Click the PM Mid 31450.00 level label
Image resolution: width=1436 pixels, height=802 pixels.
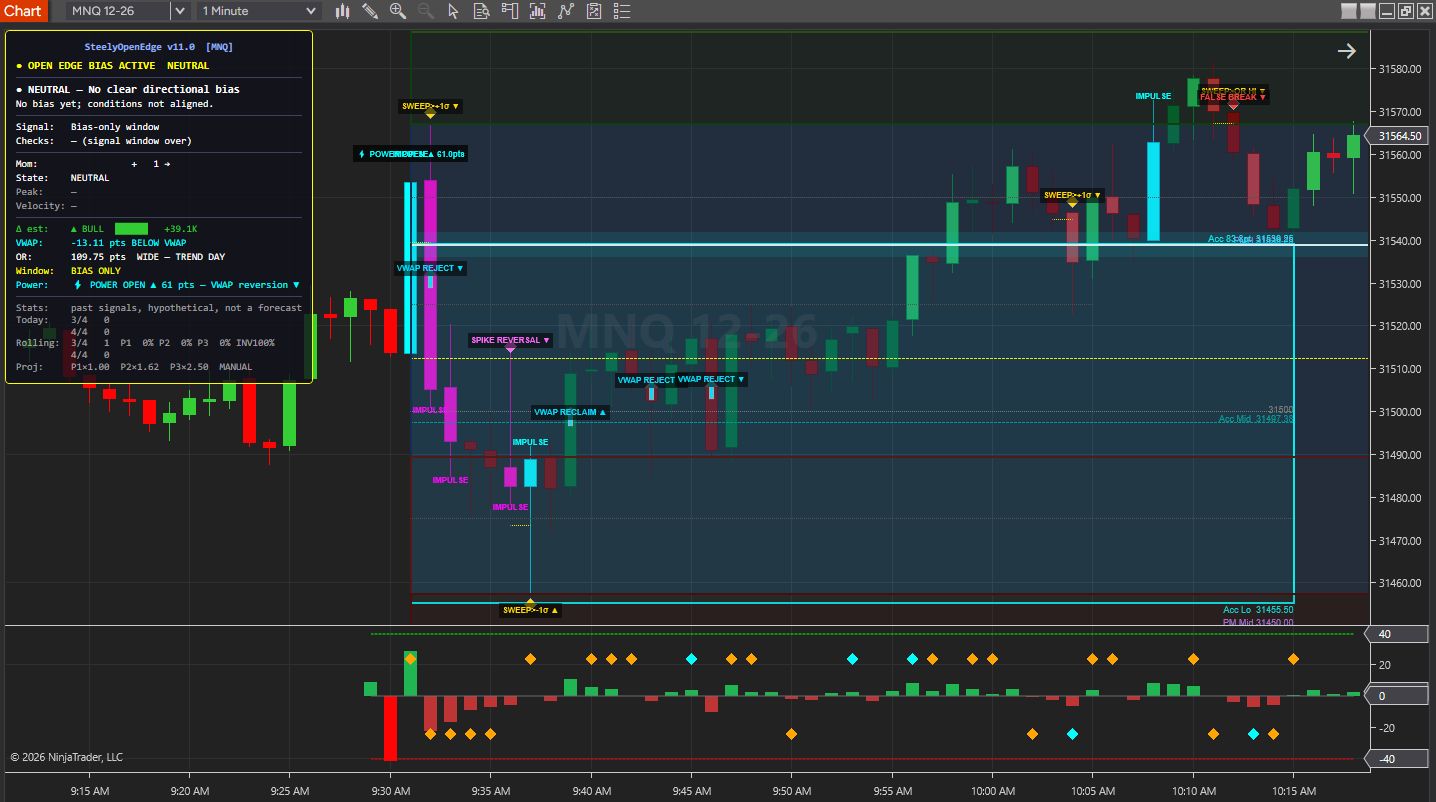(x=1258, y=622)
